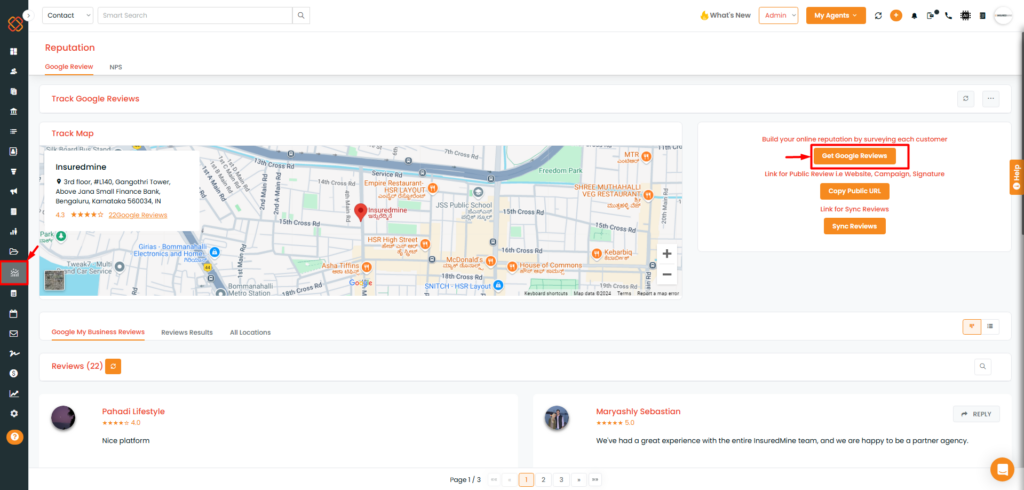Image resolution: width=1024 pixels, height=490 pixels.
Task: Click the Copy Public URL button
Action: (x=854, y=191)
